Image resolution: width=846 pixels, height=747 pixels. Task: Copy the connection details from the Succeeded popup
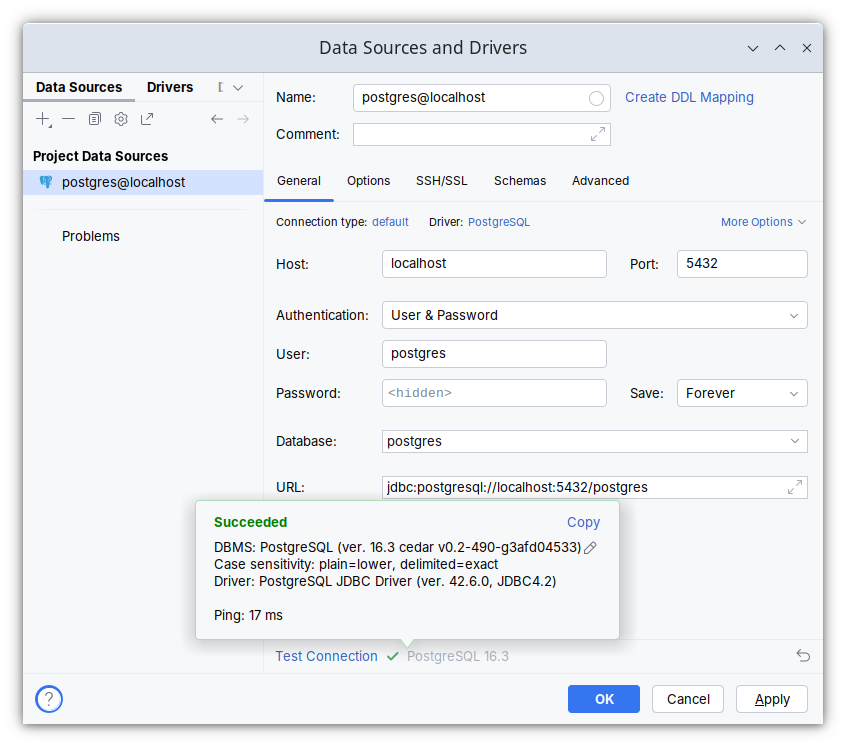click(x=583, y=522)
